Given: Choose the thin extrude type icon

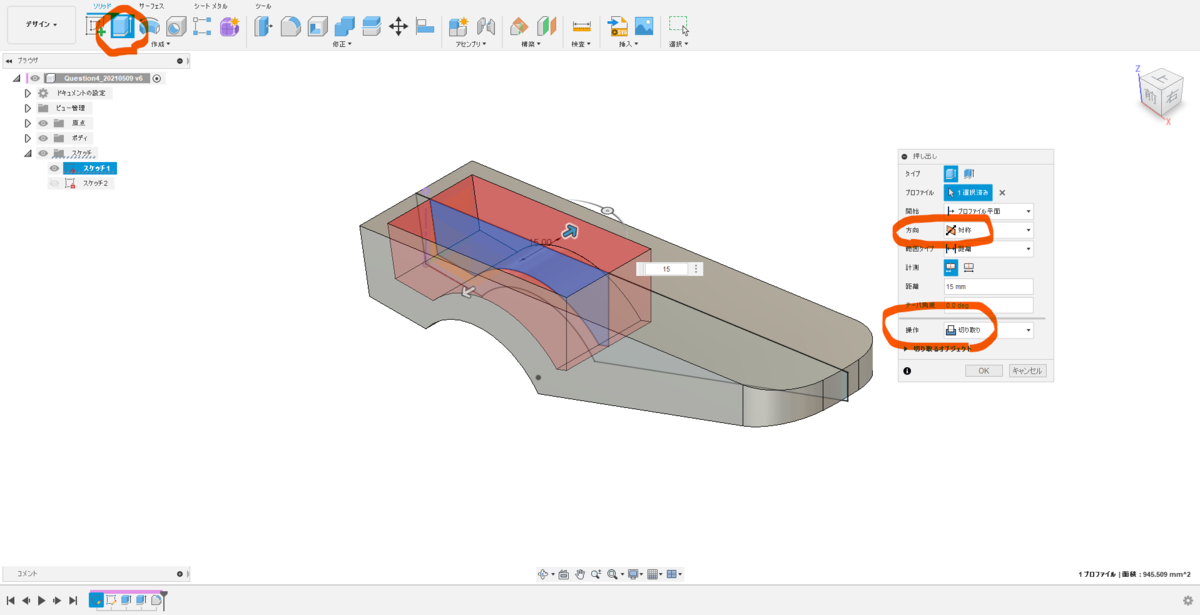Looking at the screenshot, I should (x=969, y=174).
